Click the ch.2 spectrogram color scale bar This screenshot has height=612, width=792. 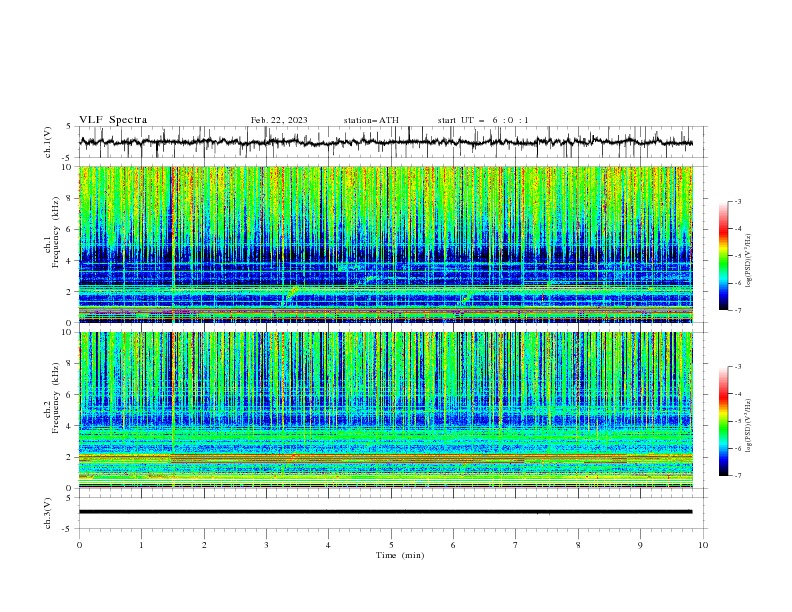coord(723,421)
